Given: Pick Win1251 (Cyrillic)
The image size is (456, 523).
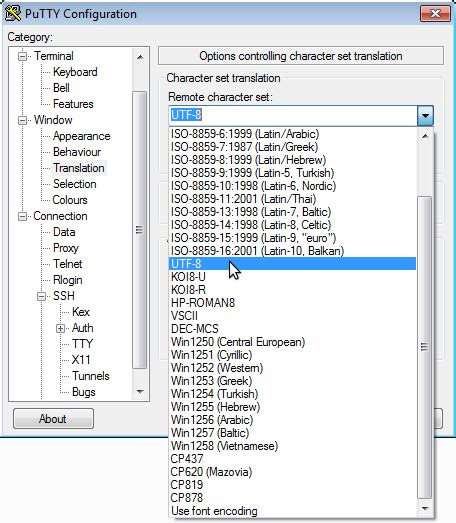Looking at the screenshot, I should tap(293, 355).
